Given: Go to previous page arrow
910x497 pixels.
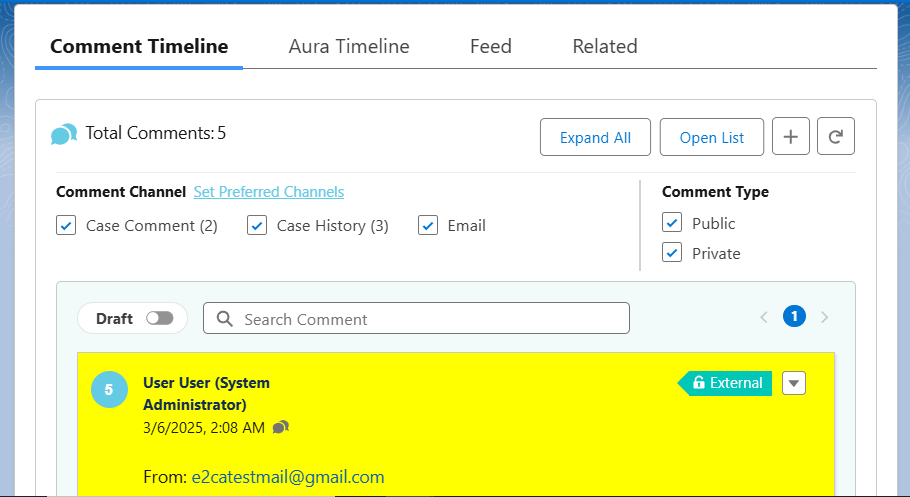Looking at the screenshot, I should (764, 317).
